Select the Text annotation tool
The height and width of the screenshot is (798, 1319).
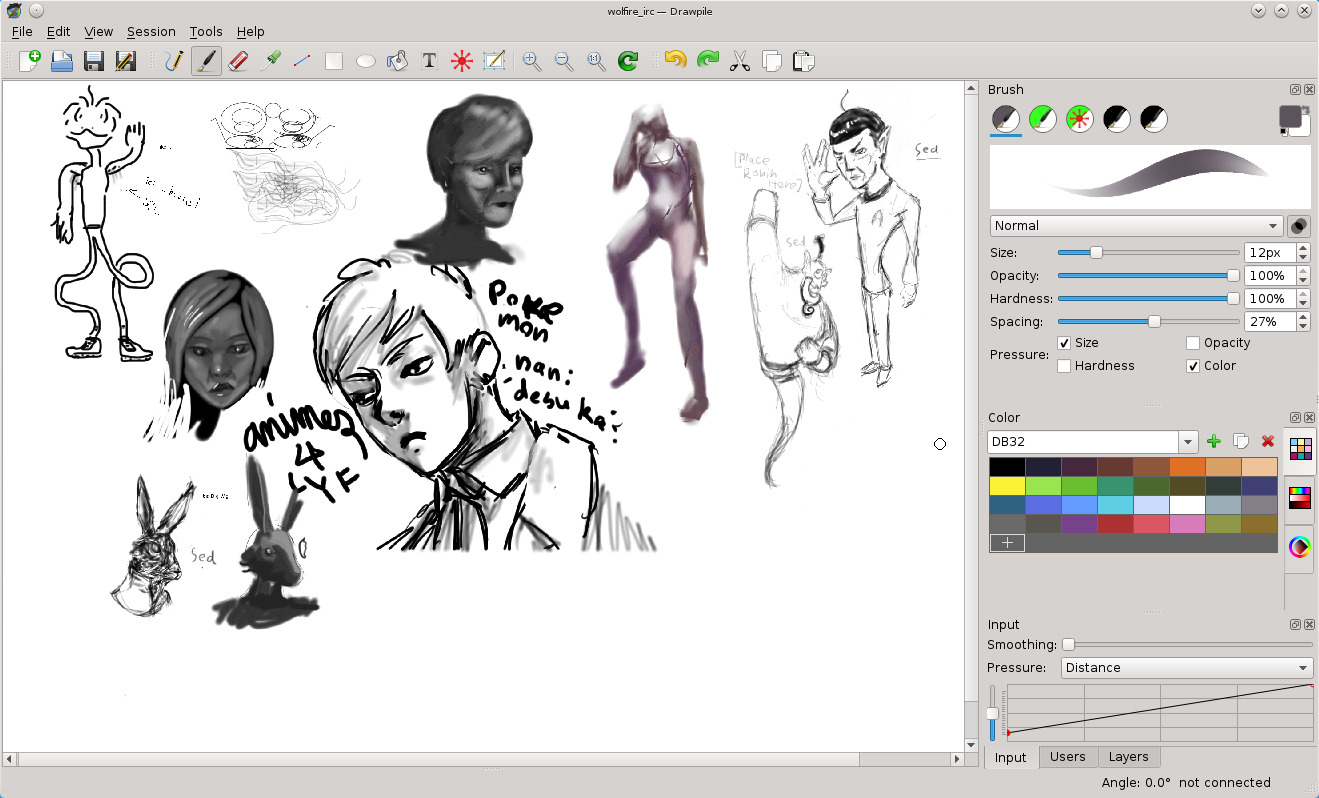(428, 61)
